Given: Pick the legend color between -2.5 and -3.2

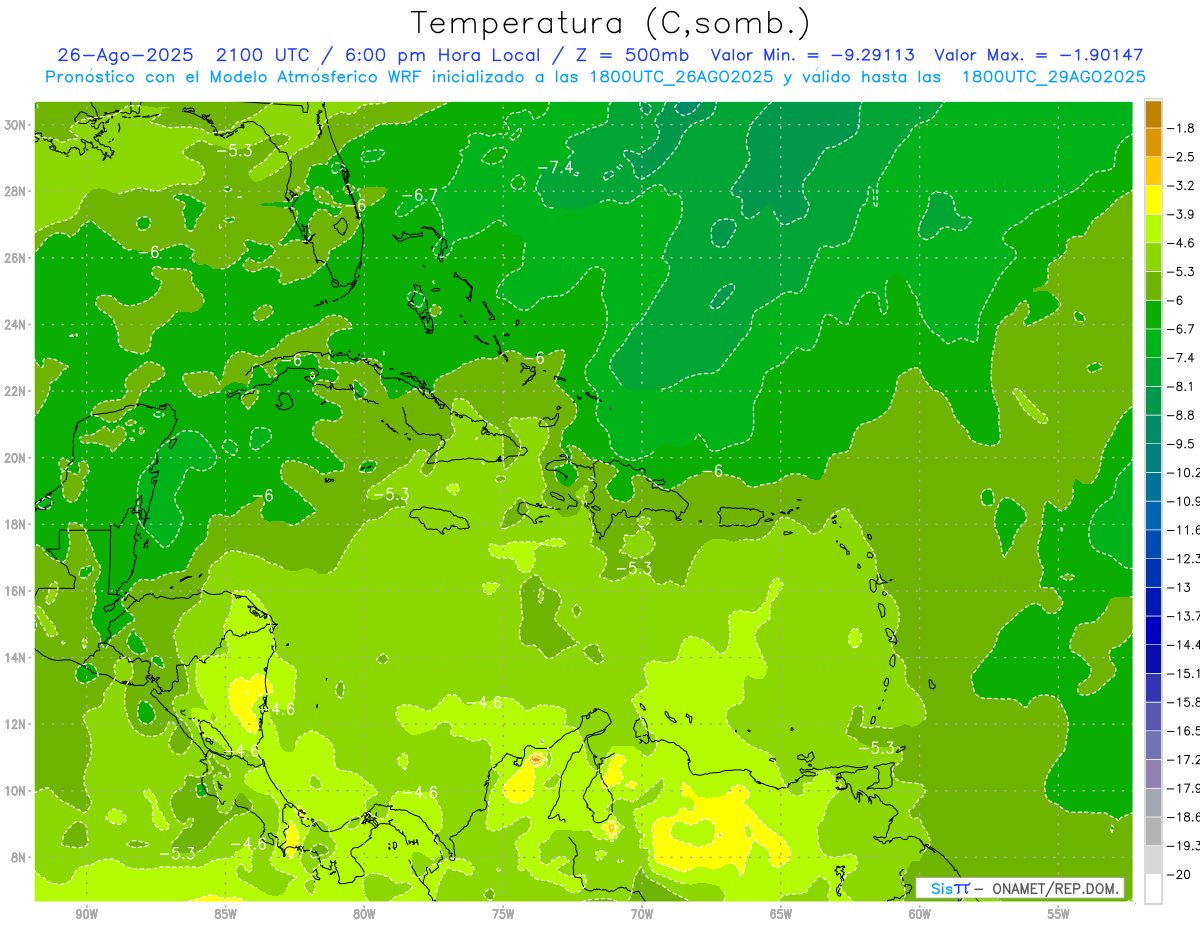Looking at the screenshot, I should [x=1153, y=171].
